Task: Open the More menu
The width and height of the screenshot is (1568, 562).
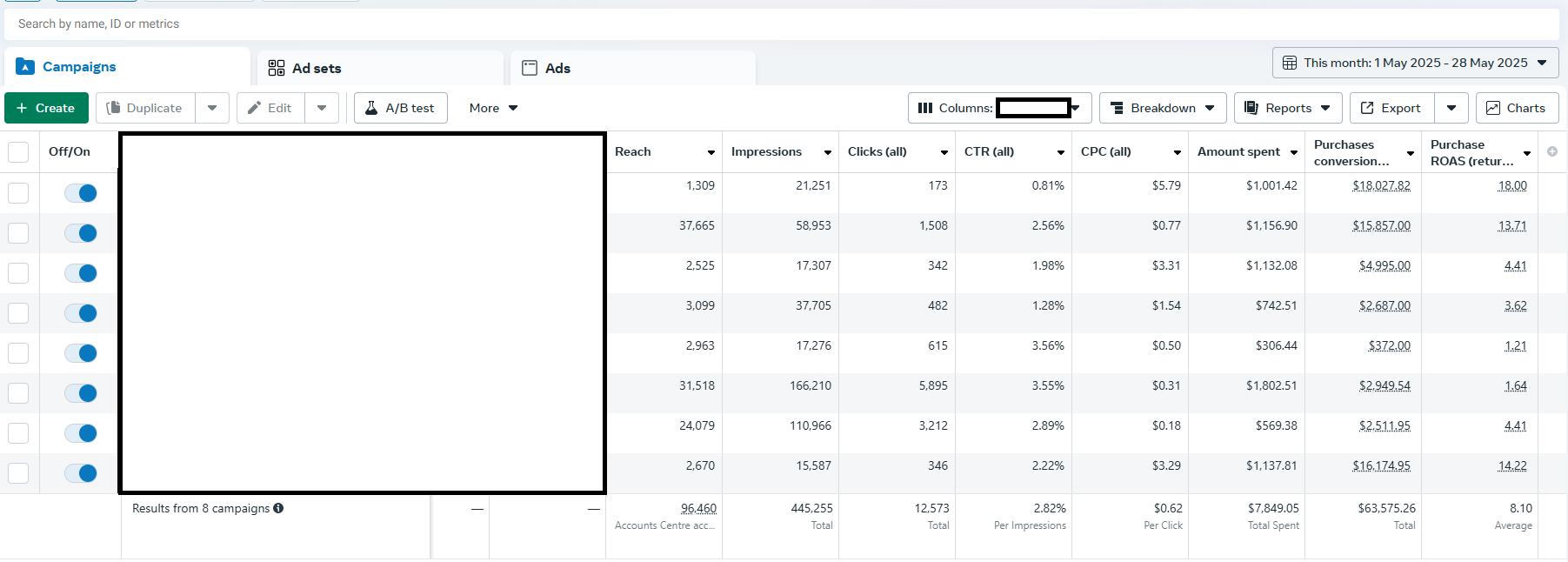Action: click(493, 108)
